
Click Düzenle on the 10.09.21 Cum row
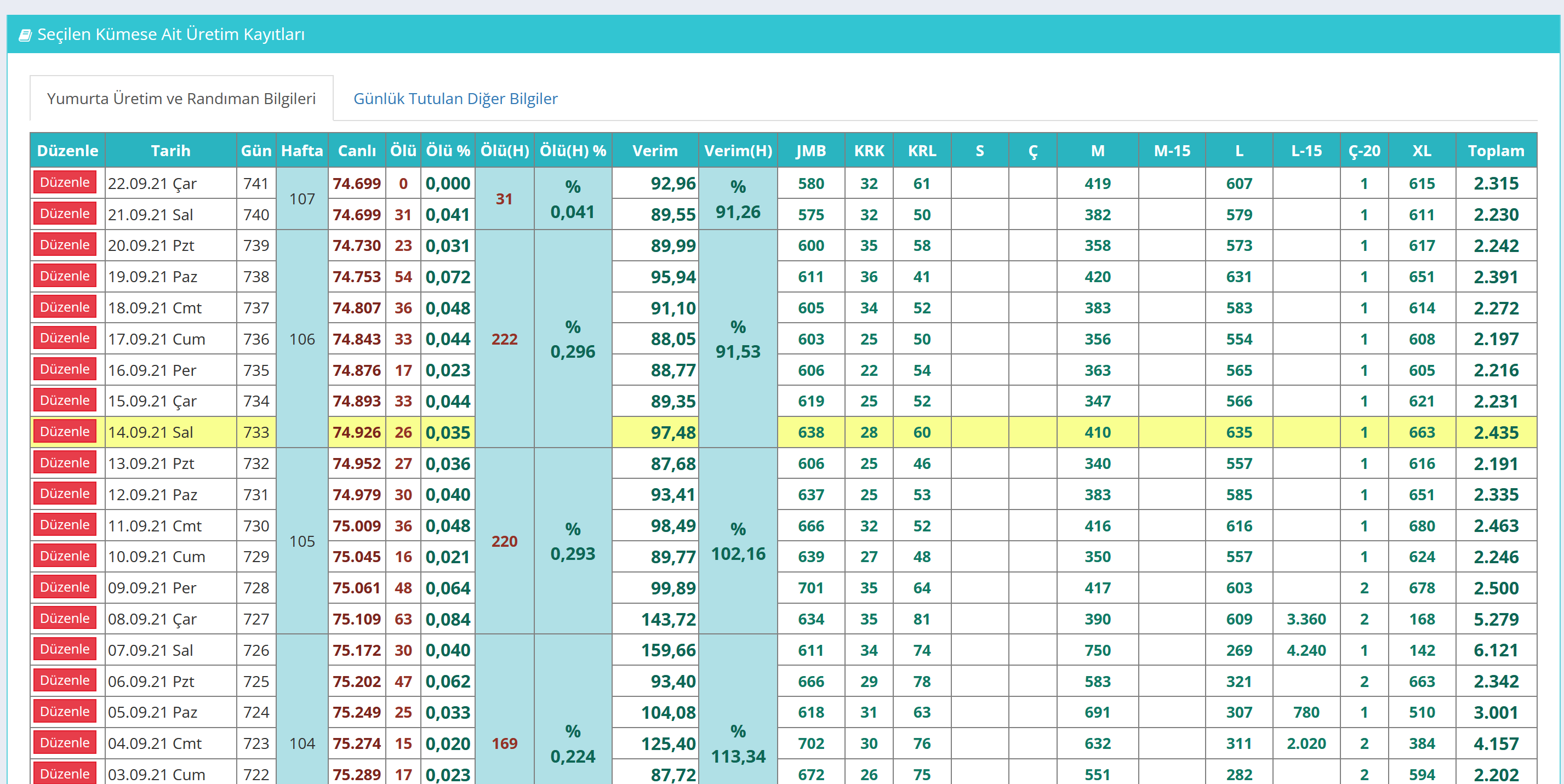click(65, 556)
